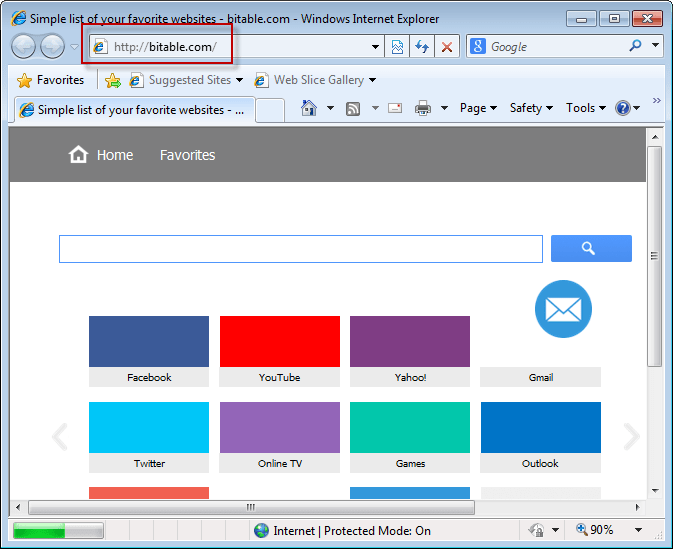This screenshot has width=673, height=549.
Task: Open a new blank tab
Action: coord(270,111)
